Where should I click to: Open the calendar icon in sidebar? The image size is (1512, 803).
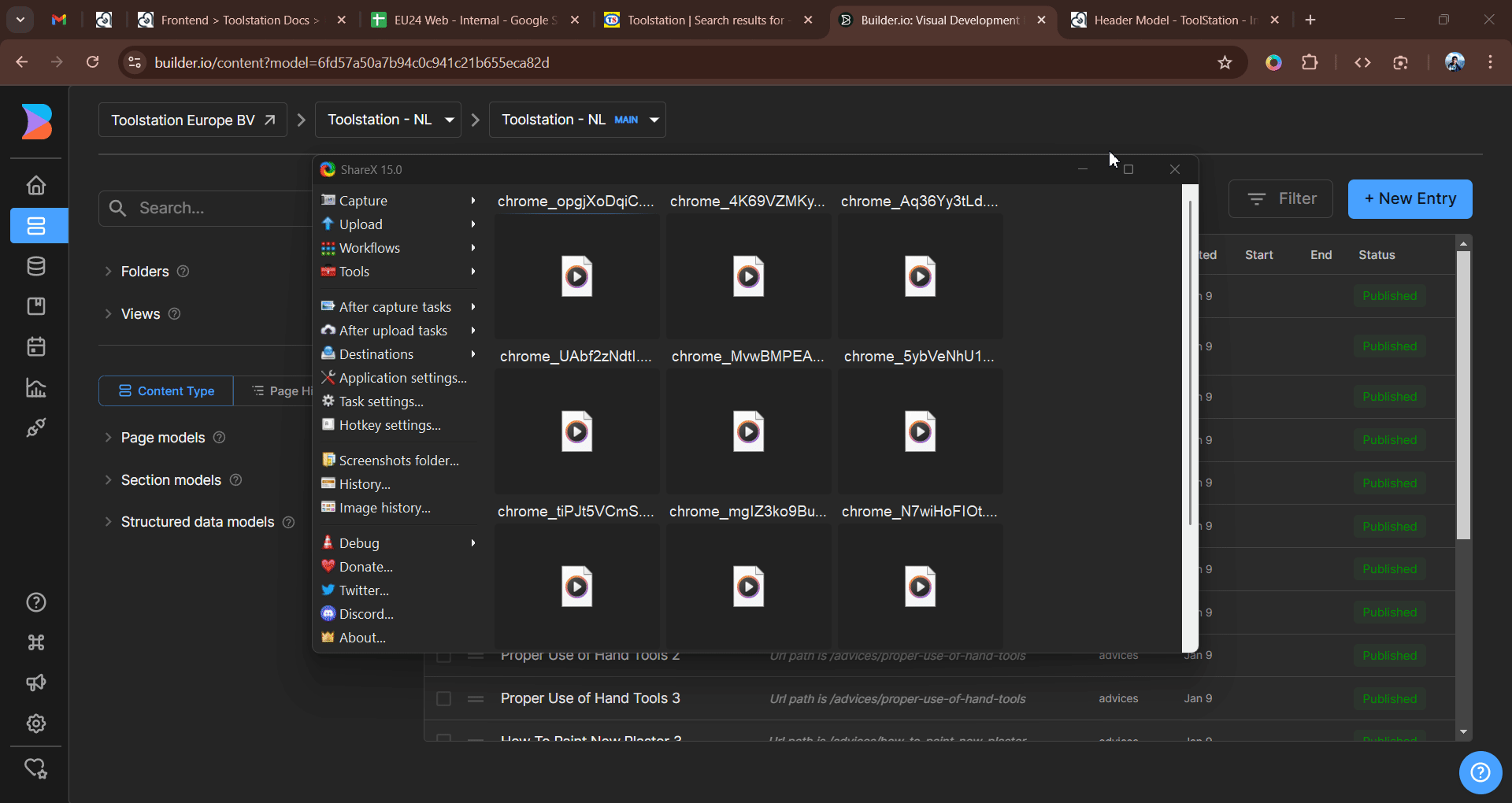pyautogui.click(x=36, y=346)
